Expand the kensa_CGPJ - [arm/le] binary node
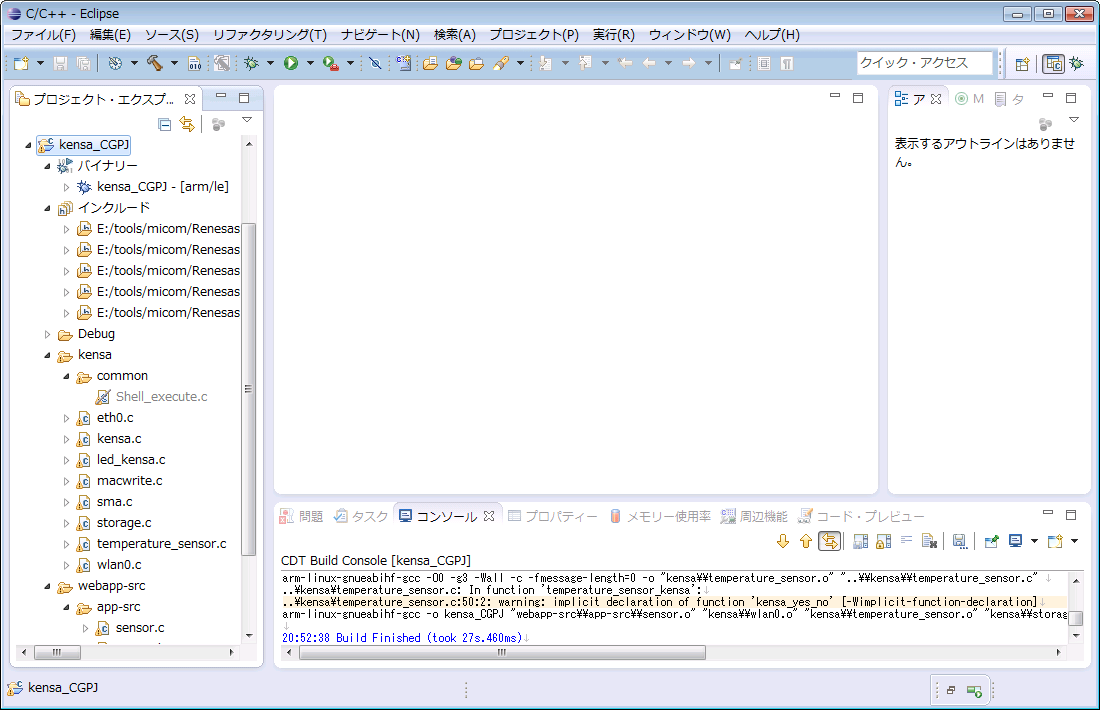This screenshot has width=1100, height=710. tap(66, 187)
